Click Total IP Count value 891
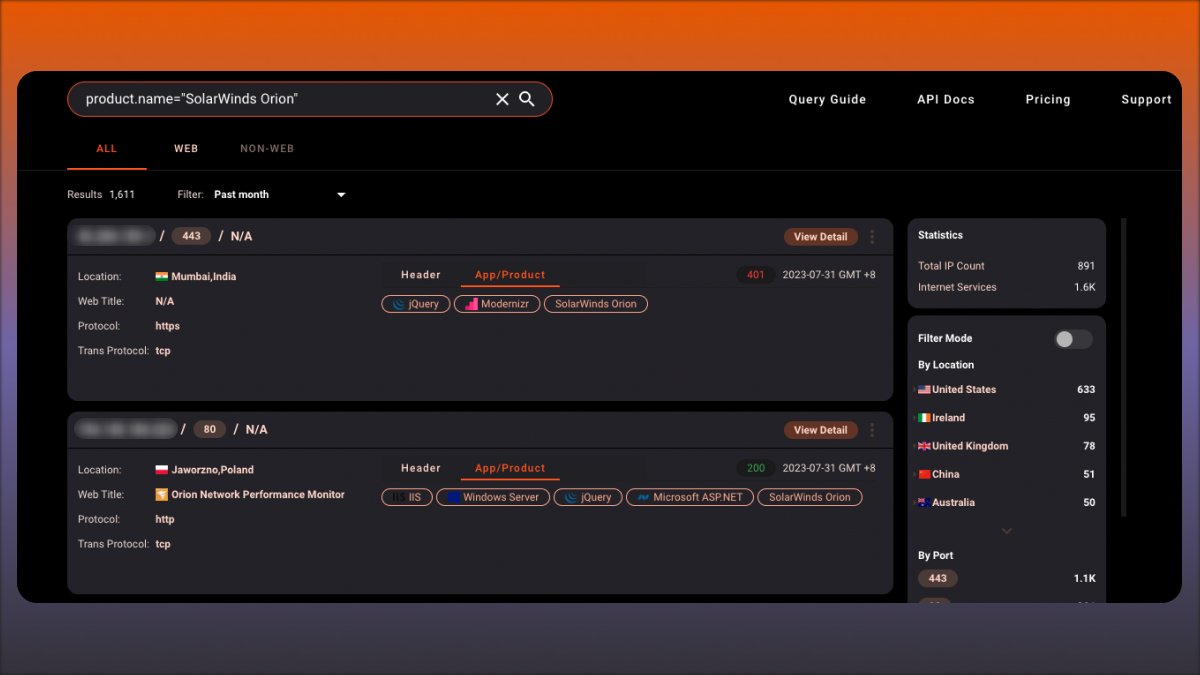This screenshot has height=675, width=1200. 1086,266
